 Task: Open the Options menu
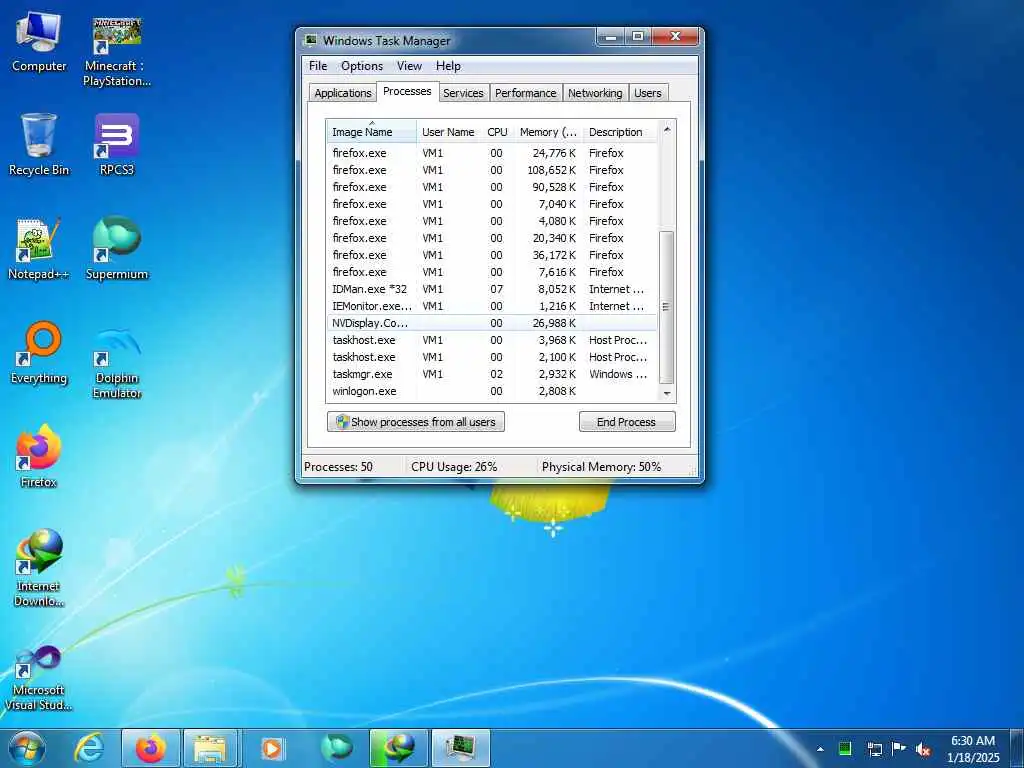click(x=362, y=66)
